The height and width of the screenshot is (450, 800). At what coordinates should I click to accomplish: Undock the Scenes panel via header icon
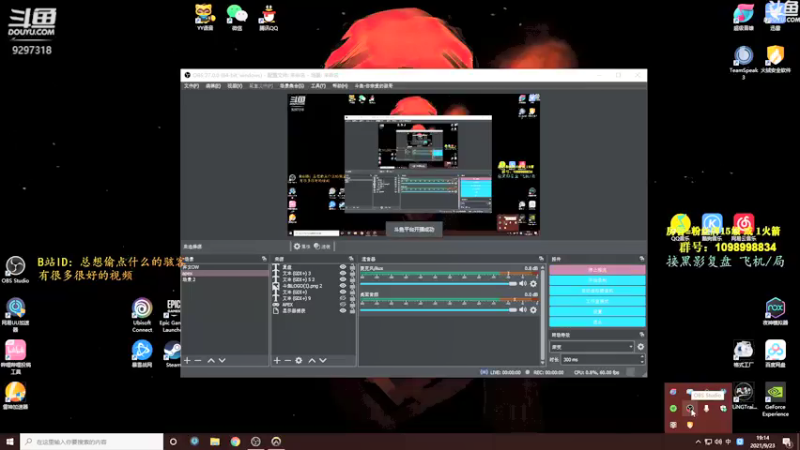[264, 259]
